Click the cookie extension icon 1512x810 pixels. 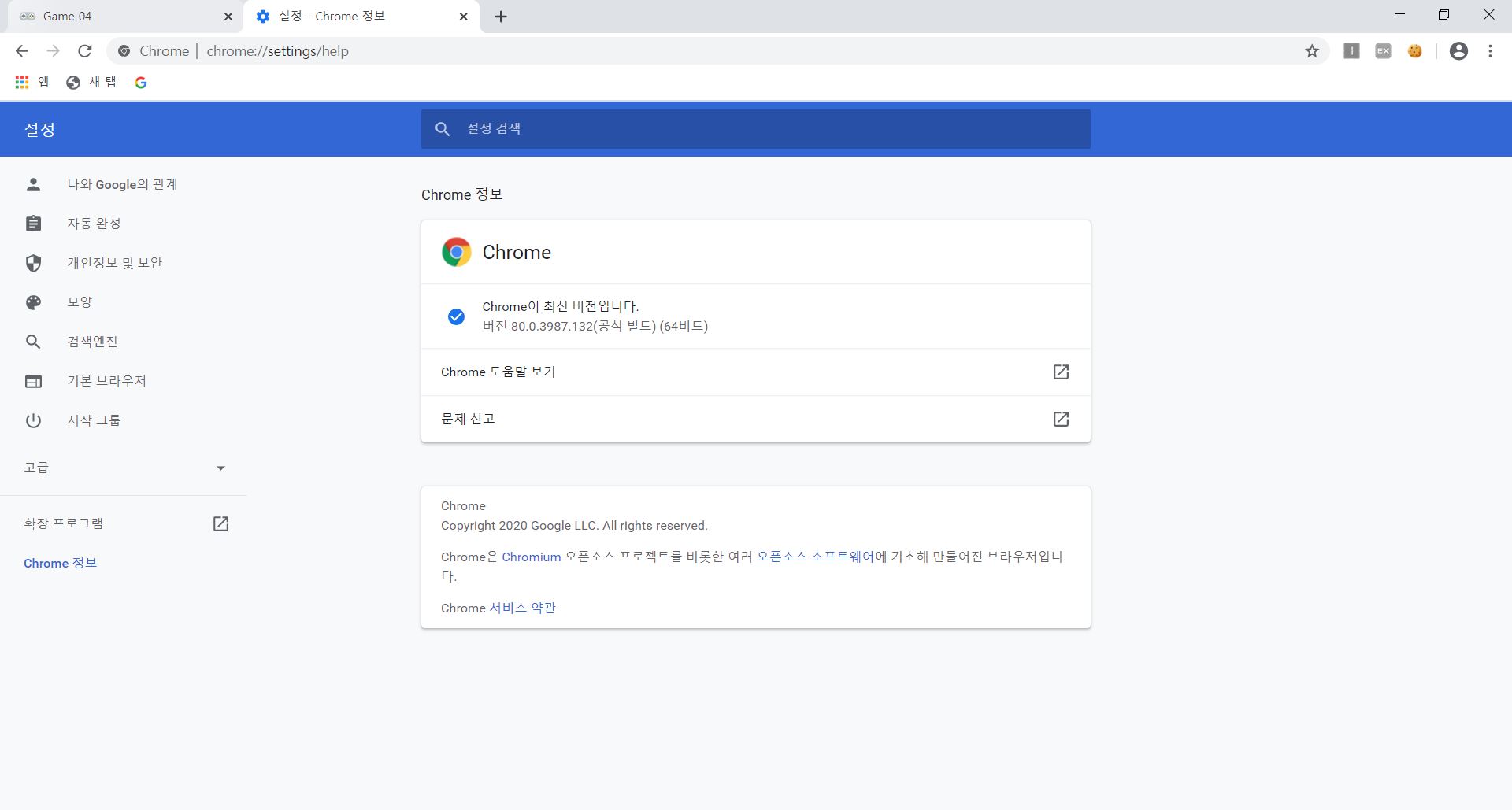click(x=1415, y=51)
